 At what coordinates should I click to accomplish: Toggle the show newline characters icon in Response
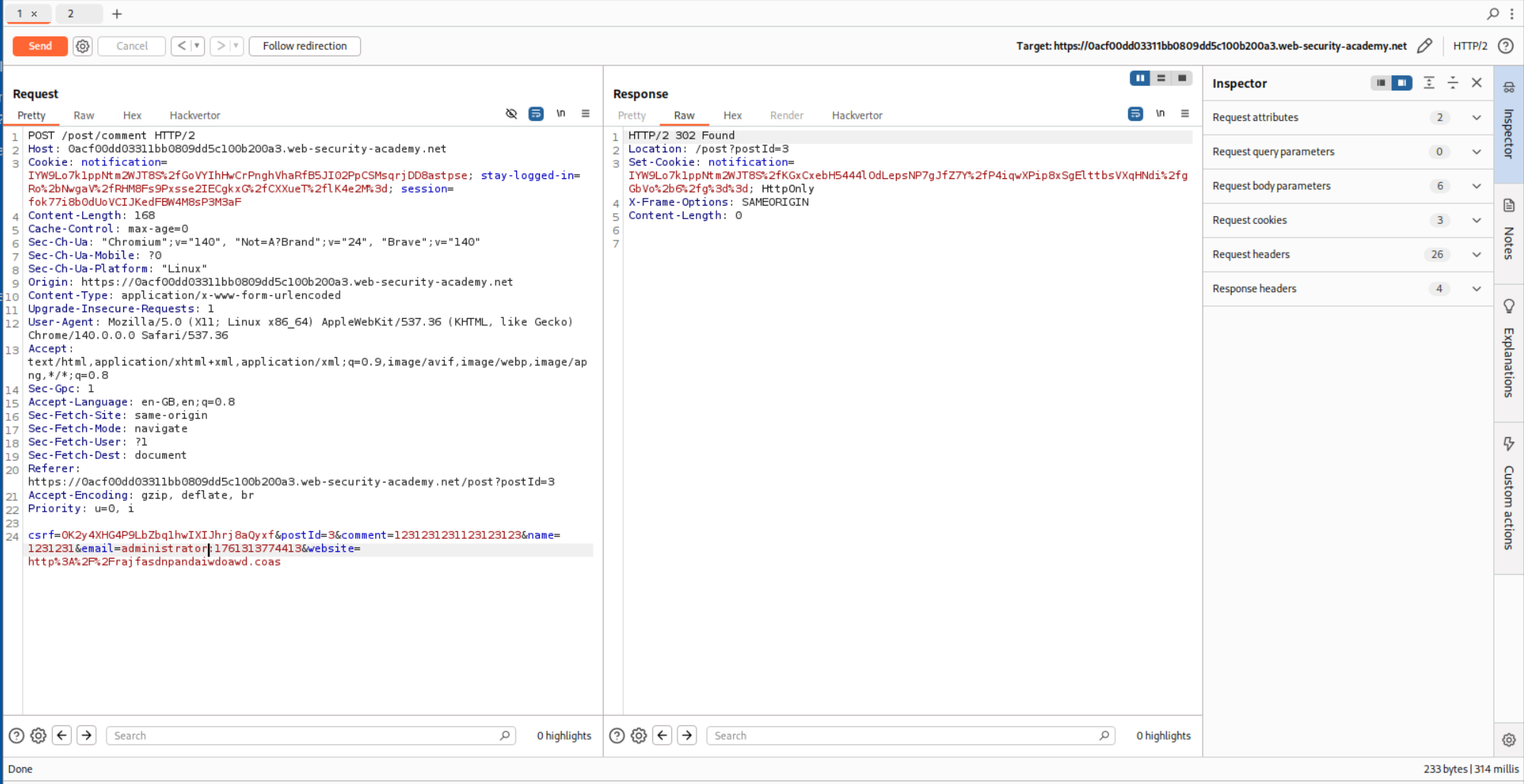click(1160, 114)
